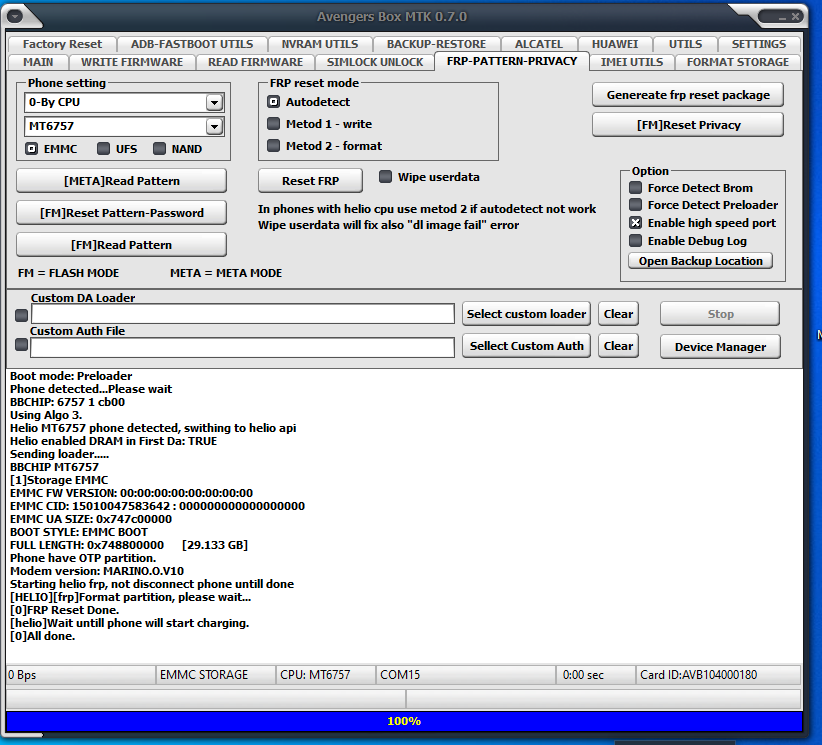822x745 pixels.
Task: Clear the Custom DA Loader path
Action: pos(619,314)
